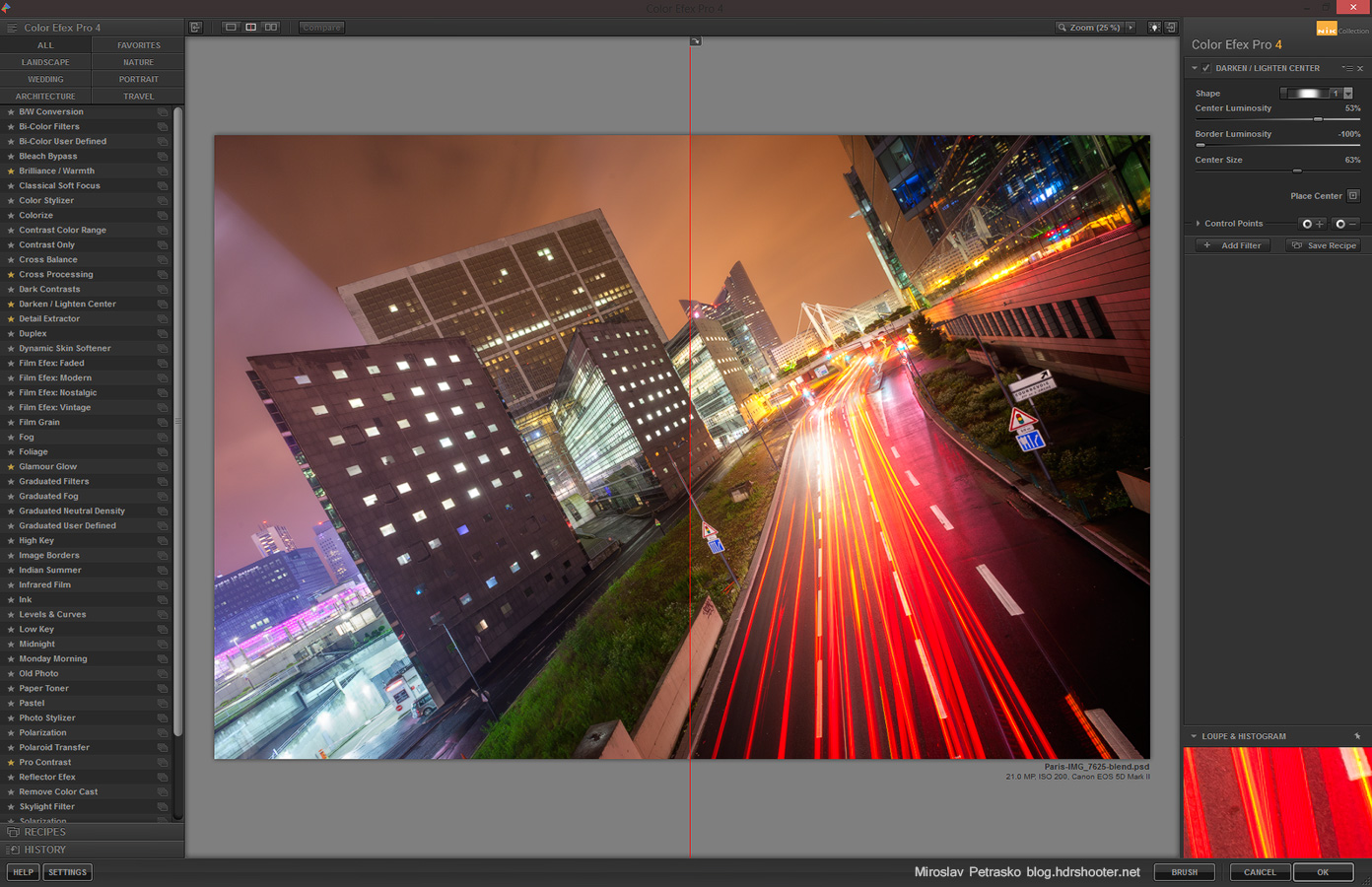Click the Compare button
This screenshot has height=887, width=1372.
pyautogui.click(x=321, y=28)
